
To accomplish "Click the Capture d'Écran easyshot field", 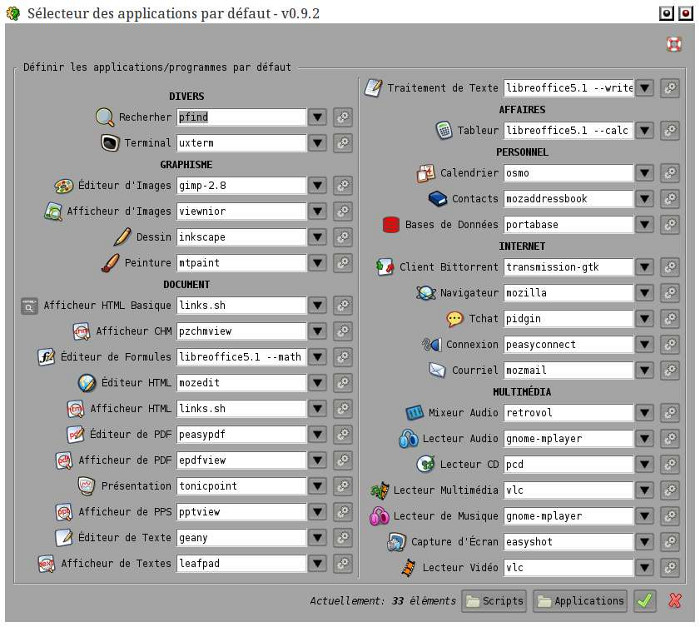I will tap(568, 541).
